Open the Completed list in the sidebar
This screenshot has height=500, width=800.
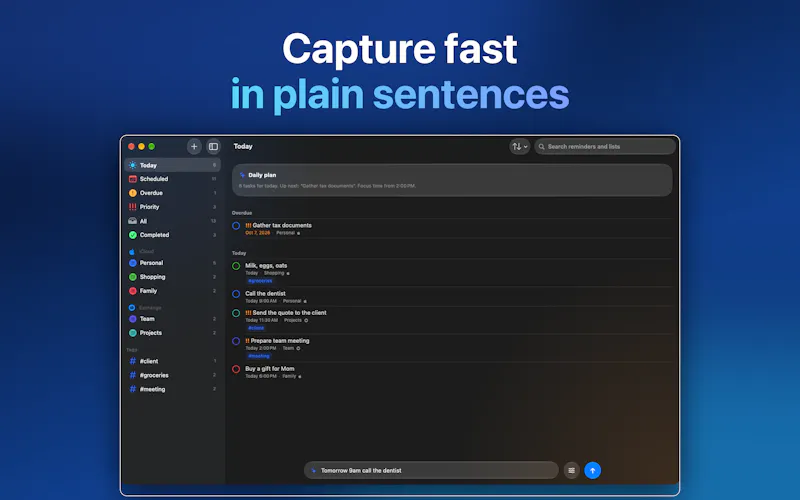172,235
